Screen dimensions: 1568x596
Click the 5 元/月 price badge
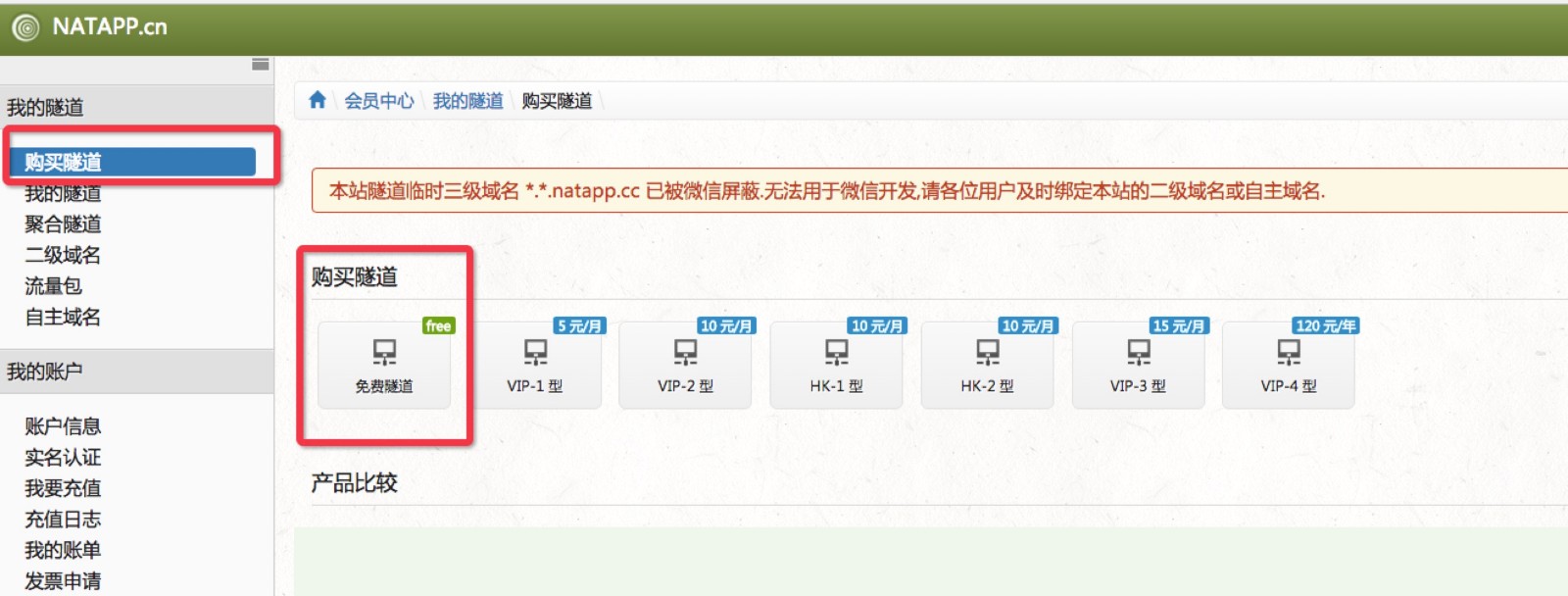tap(579, 325)
